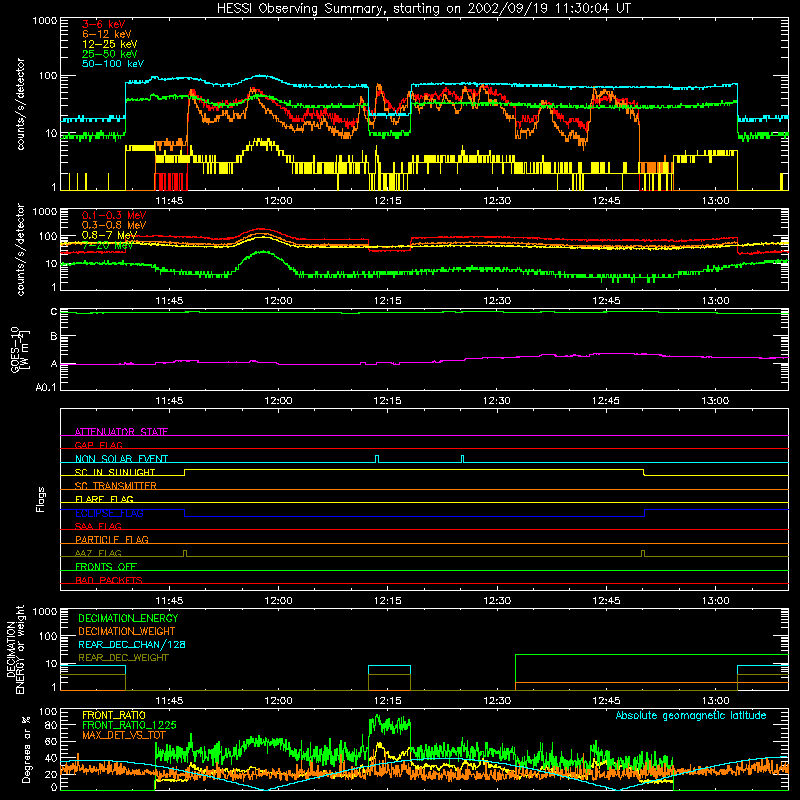Click the 'MAX_DET_VS_TOT' legend label

click(124, 735)
